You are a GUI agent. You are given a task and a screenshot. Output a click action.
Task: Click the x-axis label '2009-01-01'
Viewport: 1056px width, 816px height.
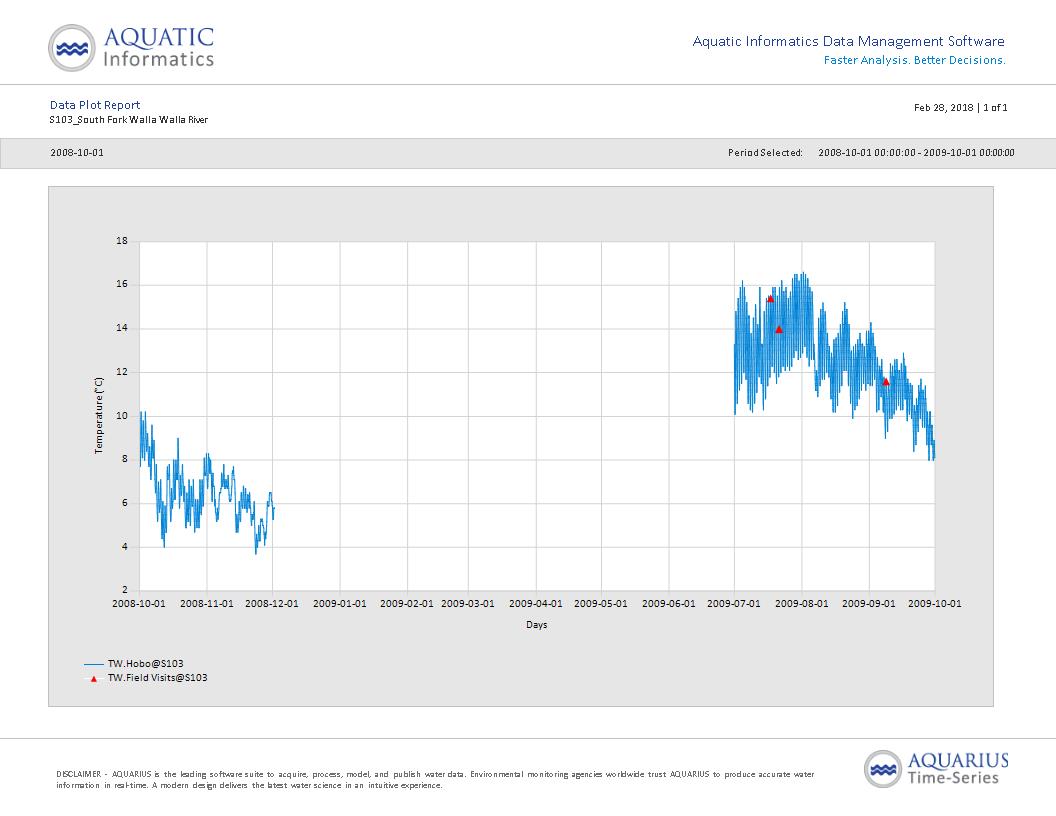339,604
